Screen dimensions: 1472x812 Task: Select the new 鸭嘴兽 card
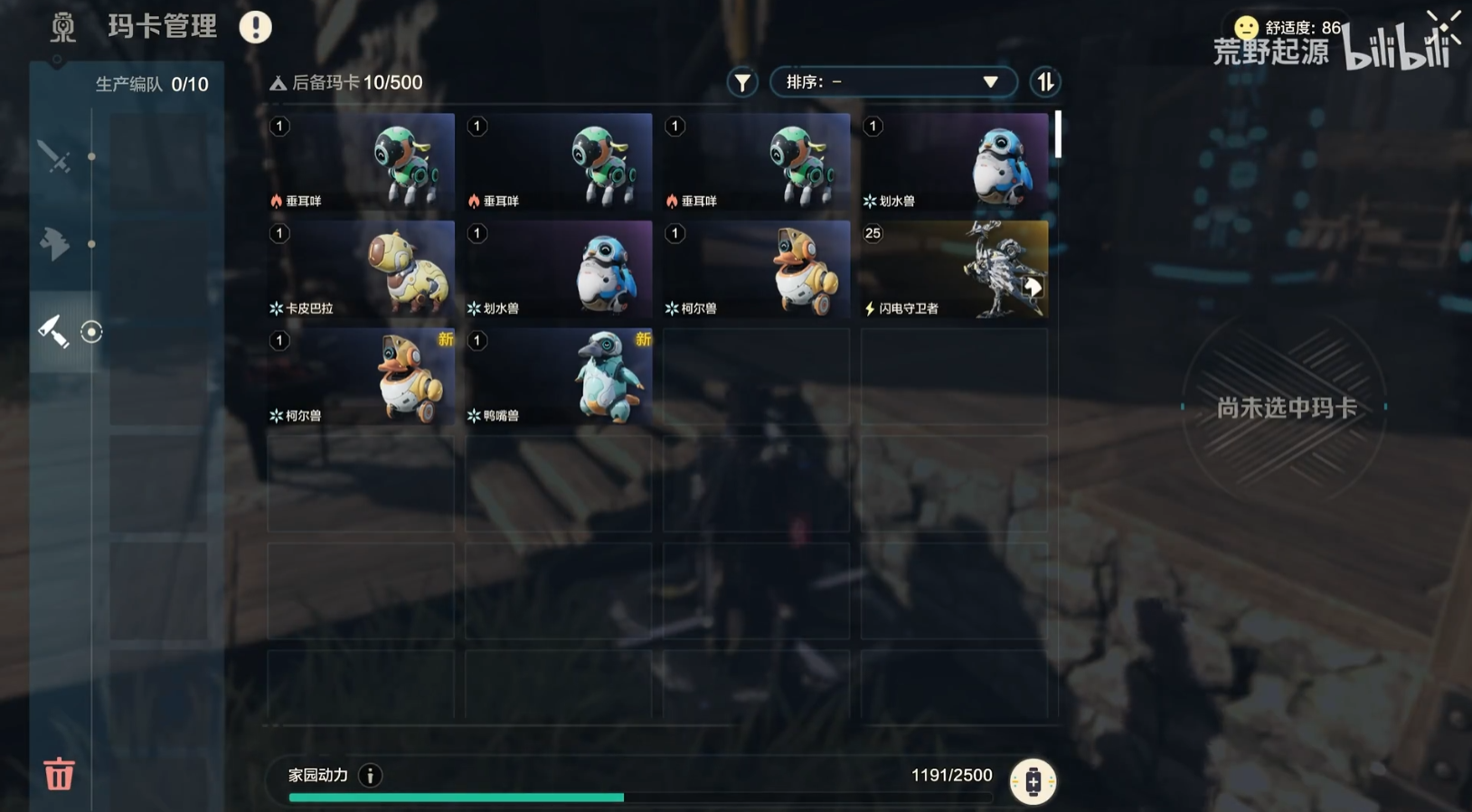(559, 377)
